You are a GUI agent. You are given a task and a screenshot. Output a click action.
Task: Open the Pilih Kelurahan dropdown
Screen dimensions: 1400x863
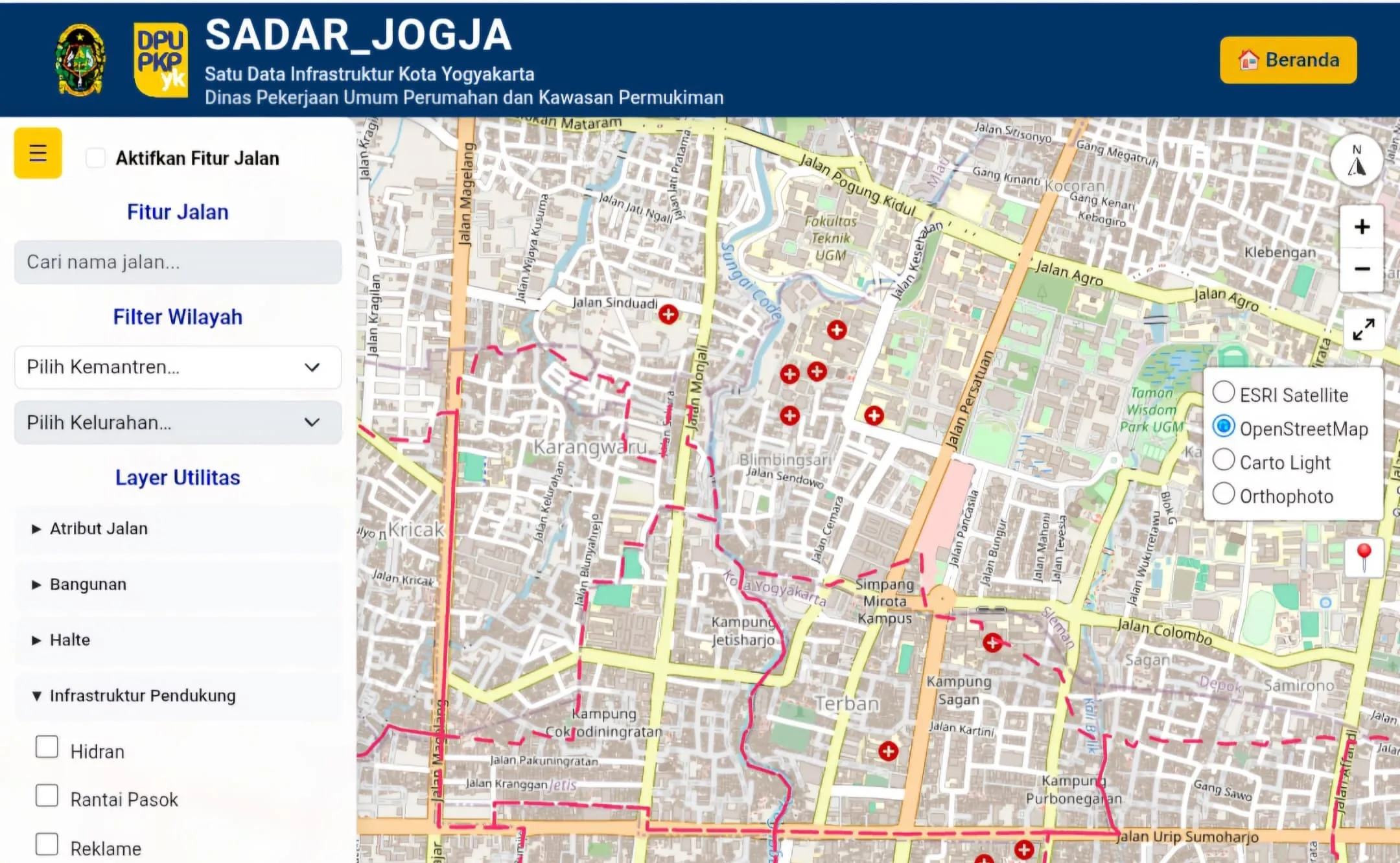tap(178, 422)
